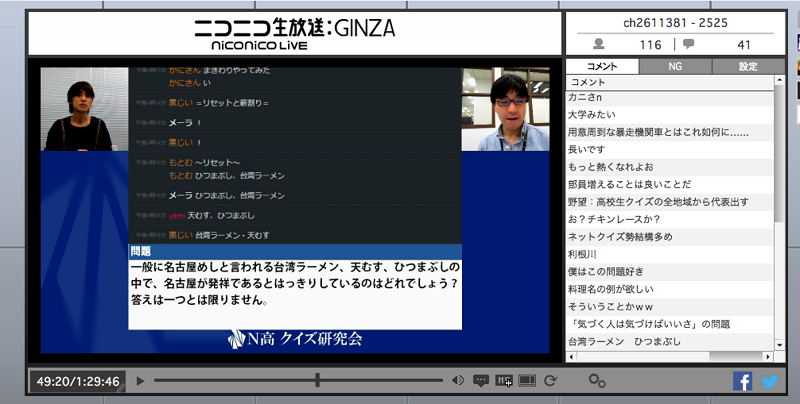Click the N高 クイズ研究会 logo in video
The width and height of the screenshot is (800, 404).
295,339
